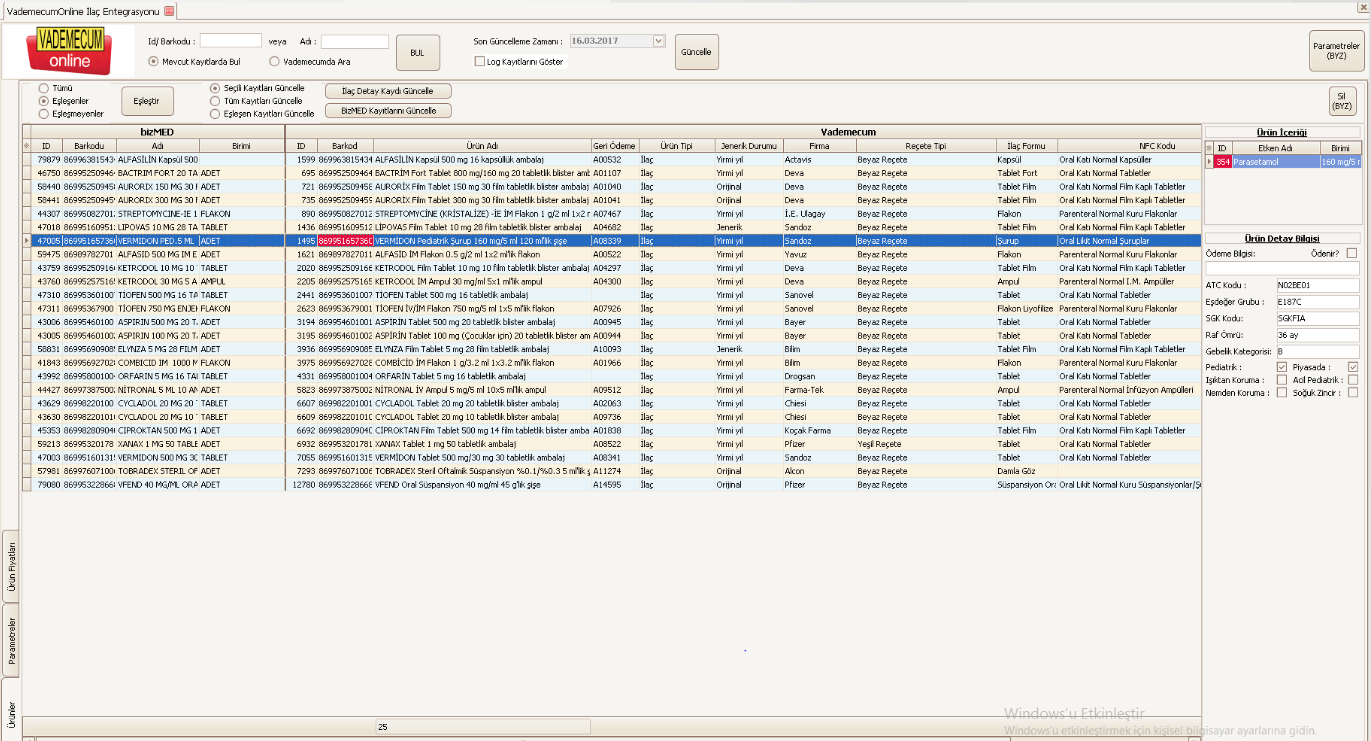Choose Eşleşmeyenler radio option
Screen dimensions: 1371x741
pos(43,114)
